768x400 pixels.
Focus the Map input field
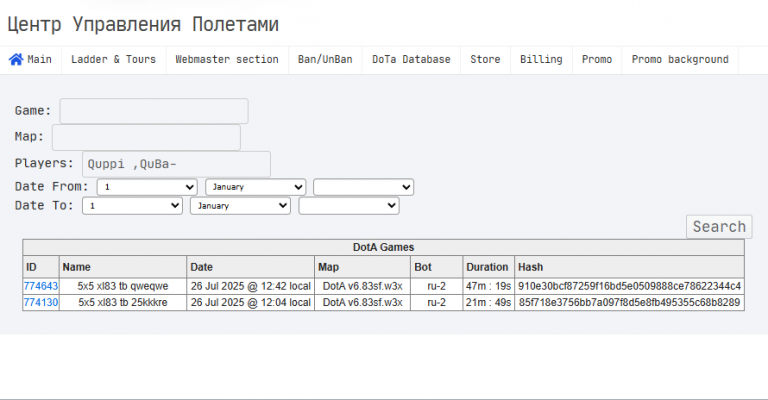click(146, 138)
